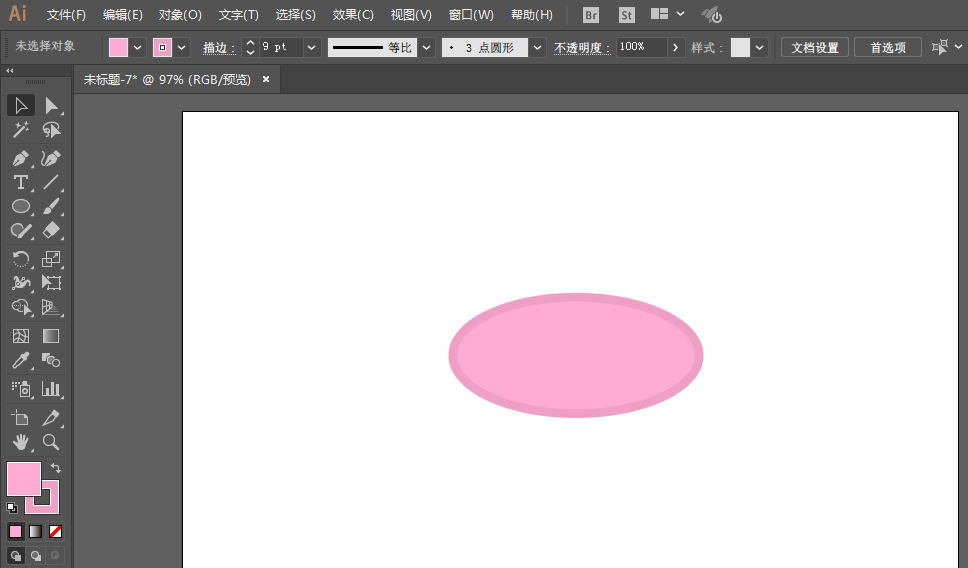Open the 窗口(W) menu
The width and height of the screenshot is (968, 568).
click(x=471, y=15)
